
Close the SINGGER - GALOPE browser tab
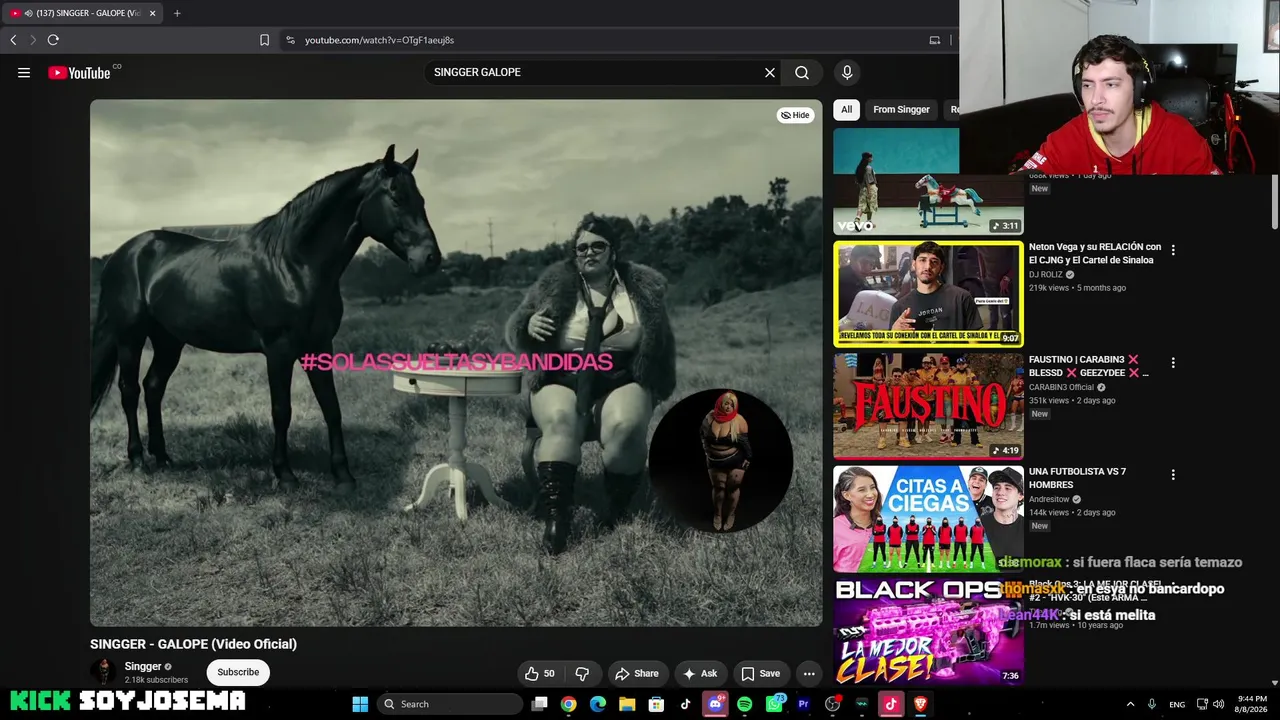(153, 13)
